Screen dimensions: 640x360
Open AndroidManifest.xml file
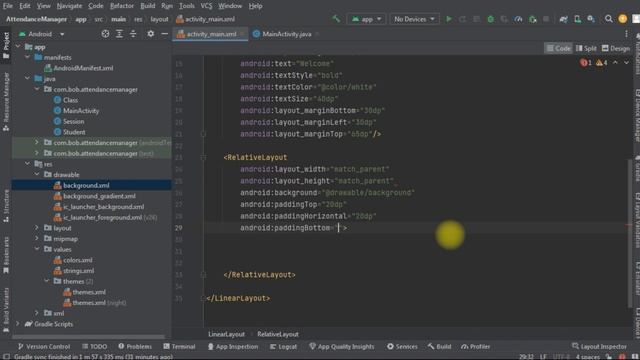click(83, 68)
